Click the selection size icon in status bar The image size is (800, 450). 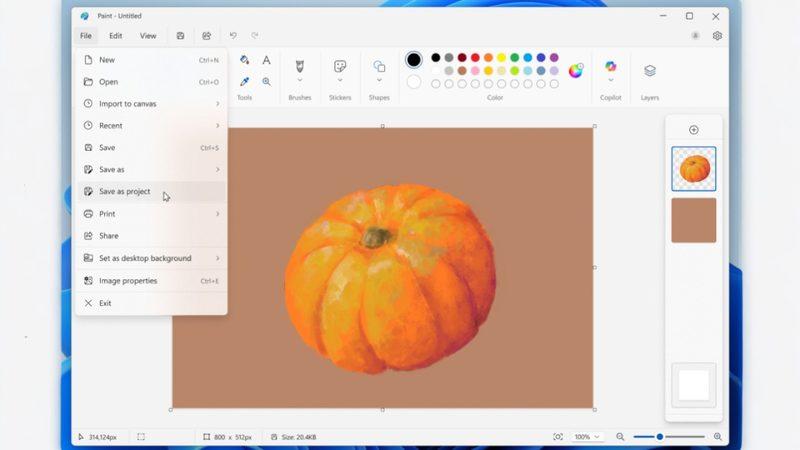(x=141, y=437)
